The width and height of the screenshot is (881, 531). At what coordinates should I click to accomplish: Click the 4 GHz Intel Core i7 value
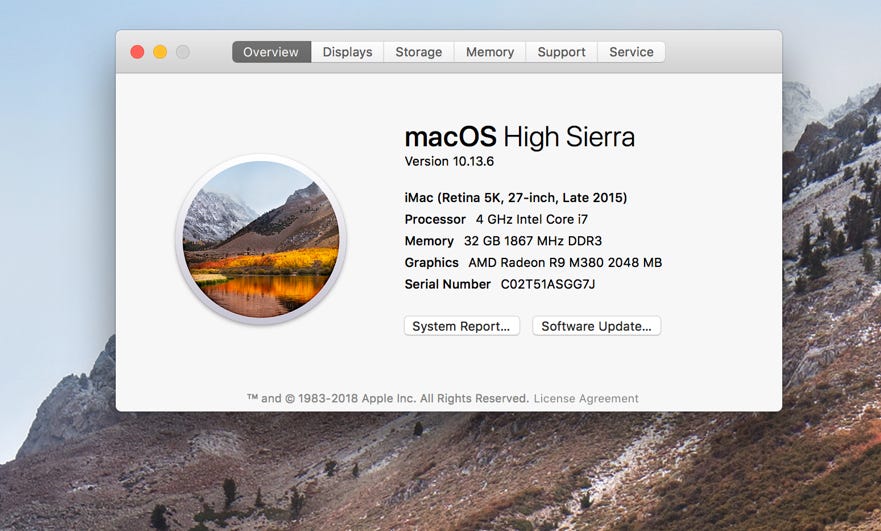(532, 219)
